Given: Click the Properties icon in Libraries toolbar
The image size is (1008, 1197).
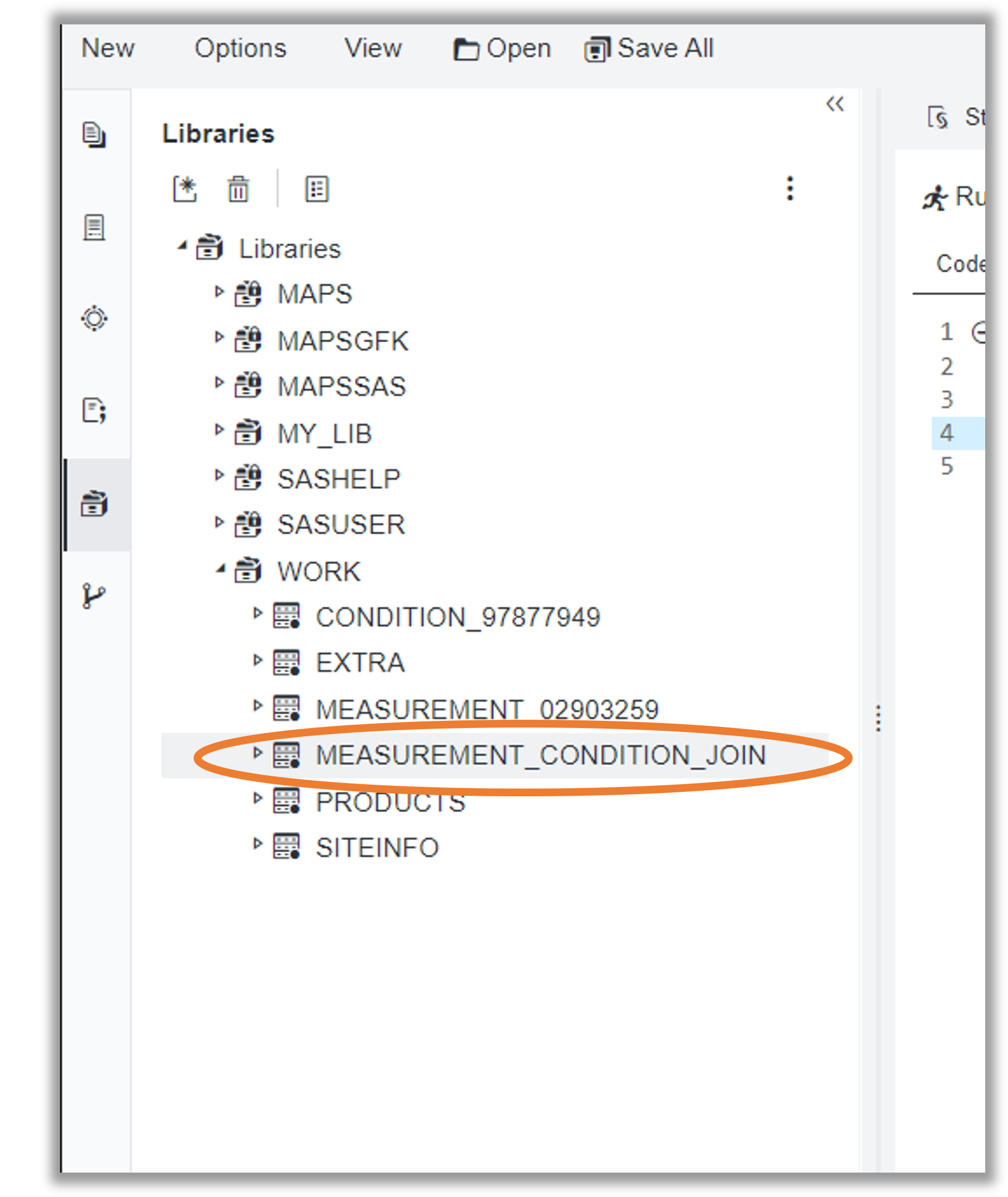Looking at the screenshot, I should click(x=317, y=189).
